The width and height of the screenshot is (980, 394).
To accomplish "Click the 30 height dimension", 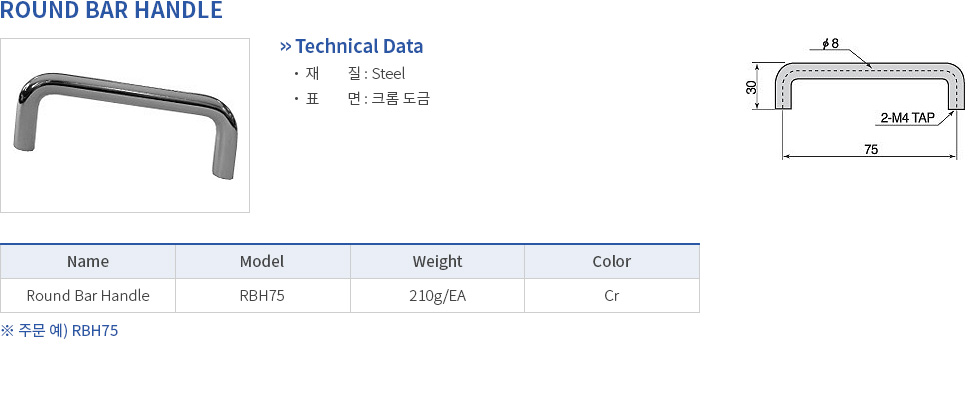I will [752, 86].
